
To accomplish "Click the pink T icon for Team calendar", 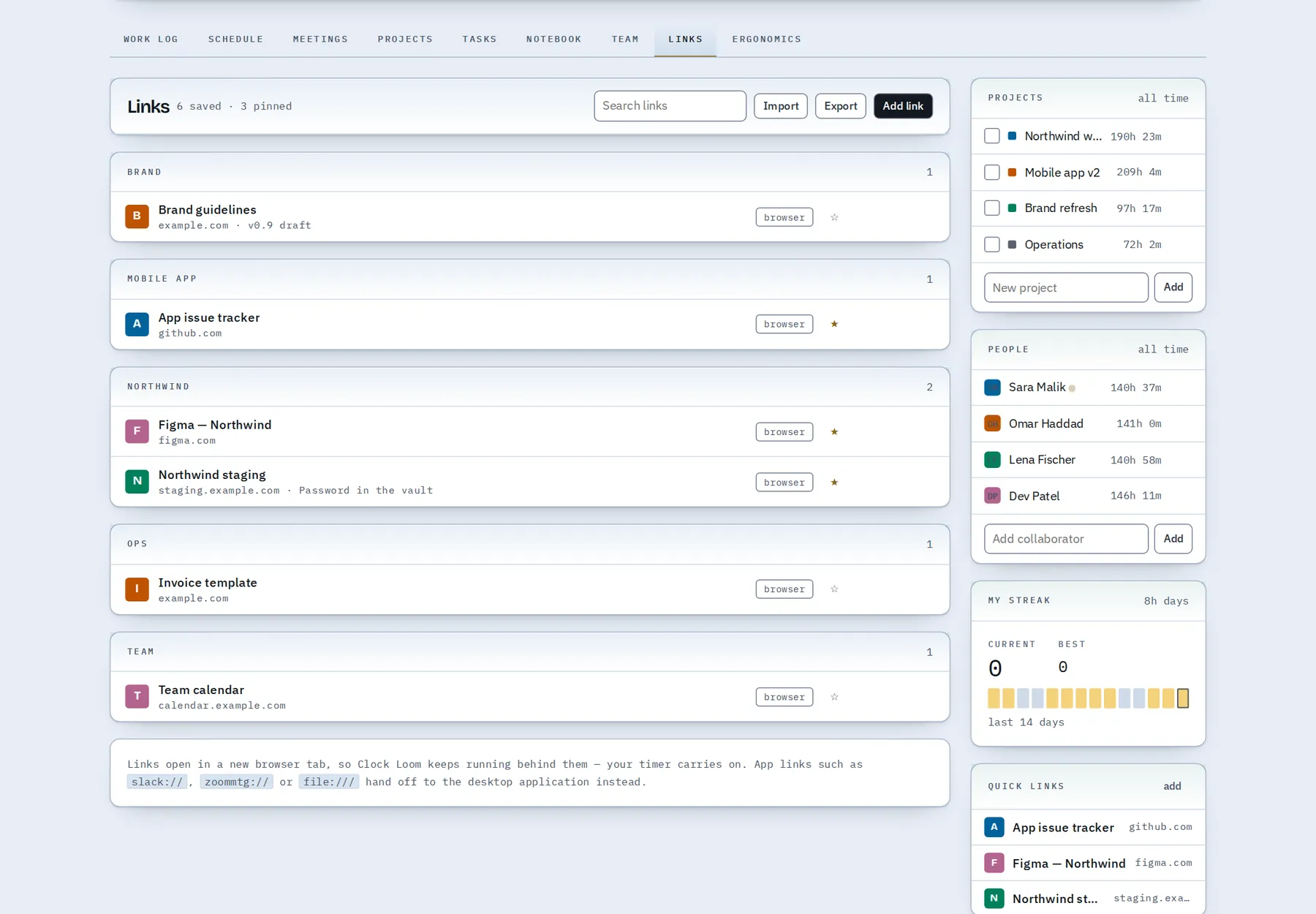I will click(x=137, y=696).
